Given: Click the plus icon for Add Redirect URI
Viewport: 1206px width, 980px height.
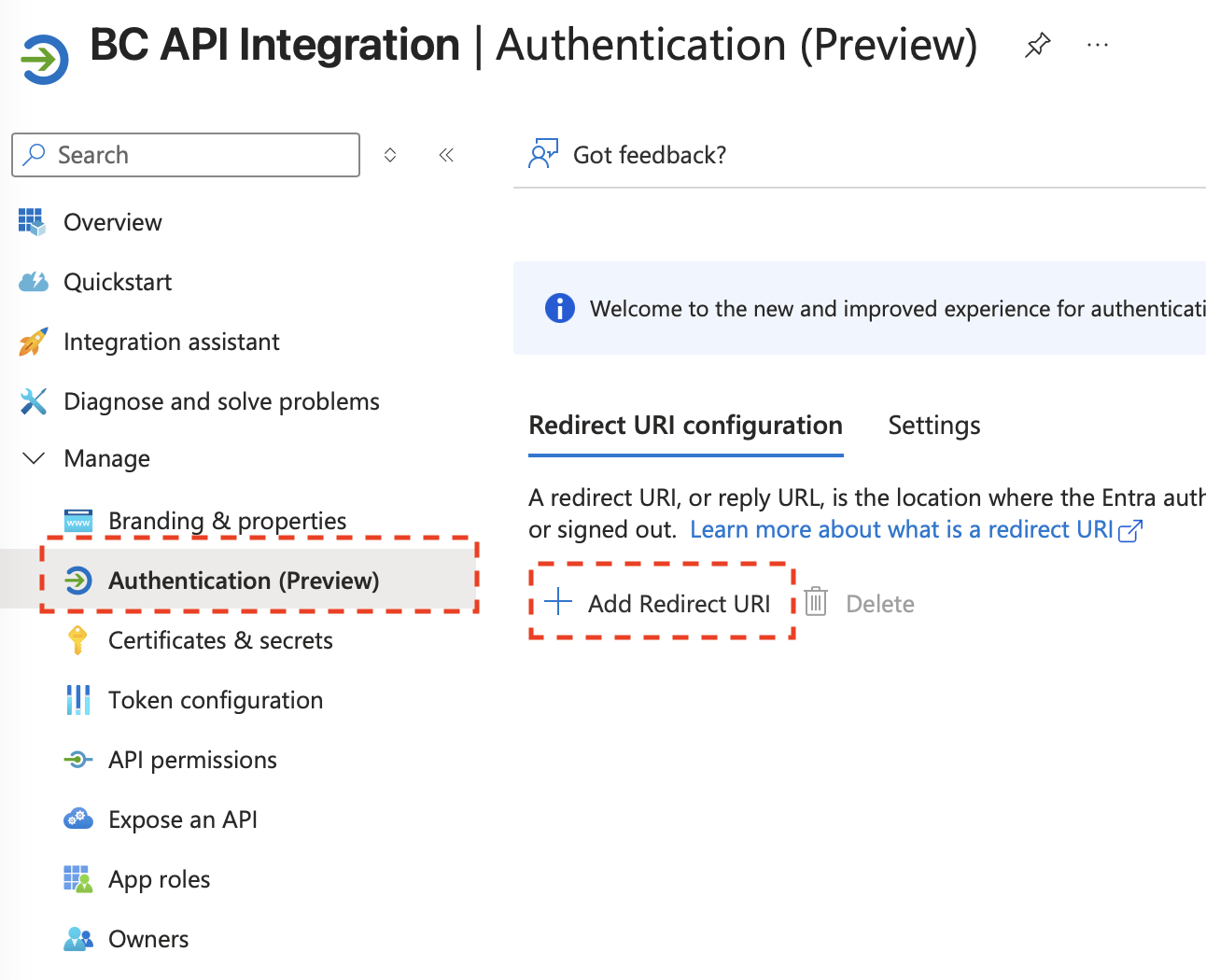Looking at the screenshot, I should coord(558,602).
